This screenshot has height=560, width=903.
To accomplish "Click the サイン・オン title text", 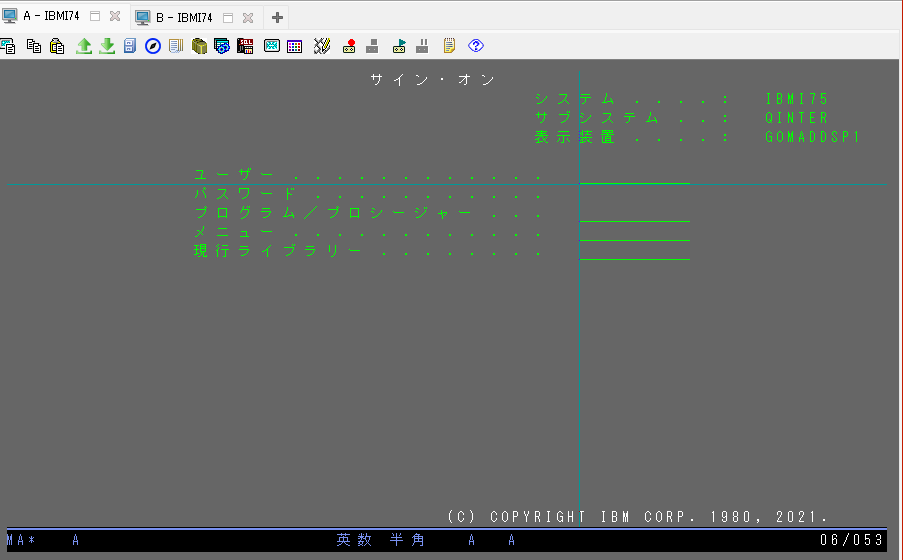I will click(x=432, y=80).
